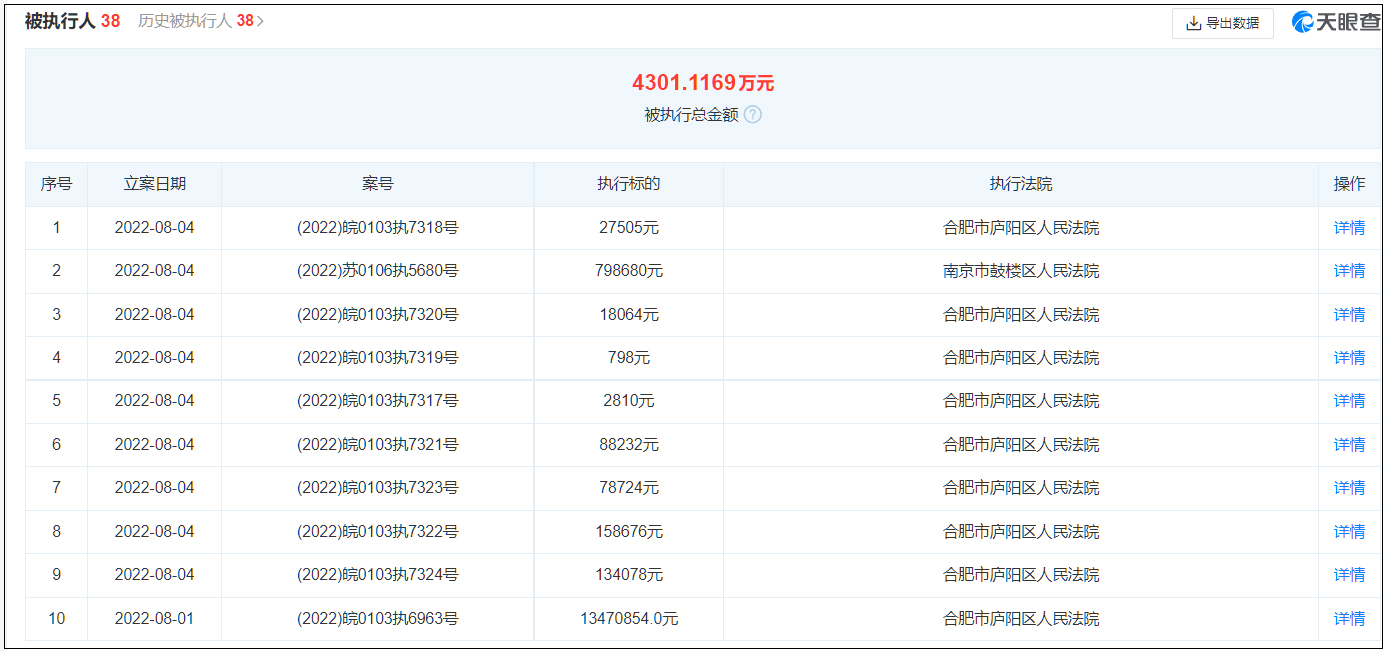Image resolution: width=1386 pixels, height=651 pixels.
Task: Click the amount 158676元
Action: pos(629,532)
